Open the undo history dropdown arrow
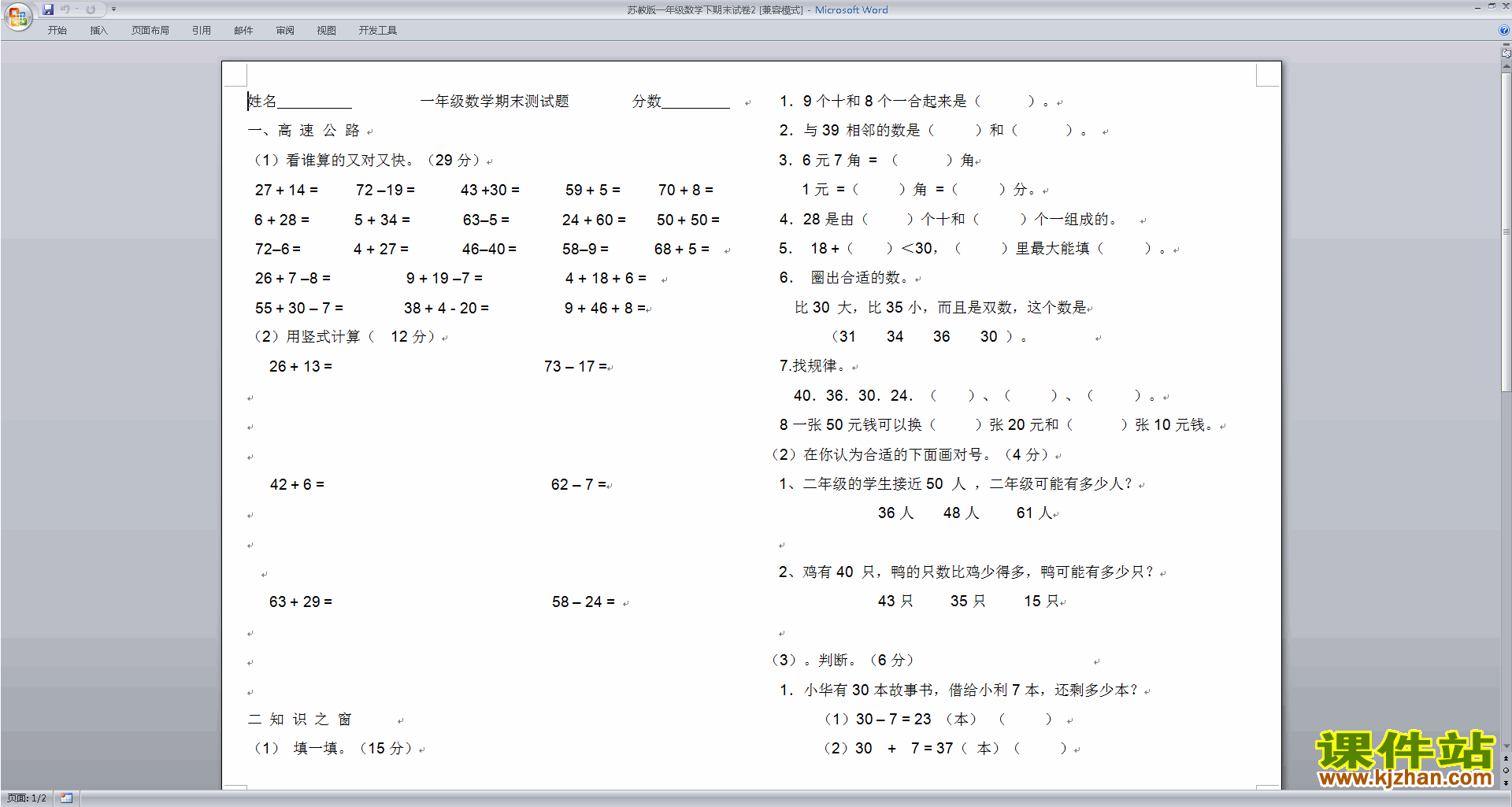 point(76,9)
